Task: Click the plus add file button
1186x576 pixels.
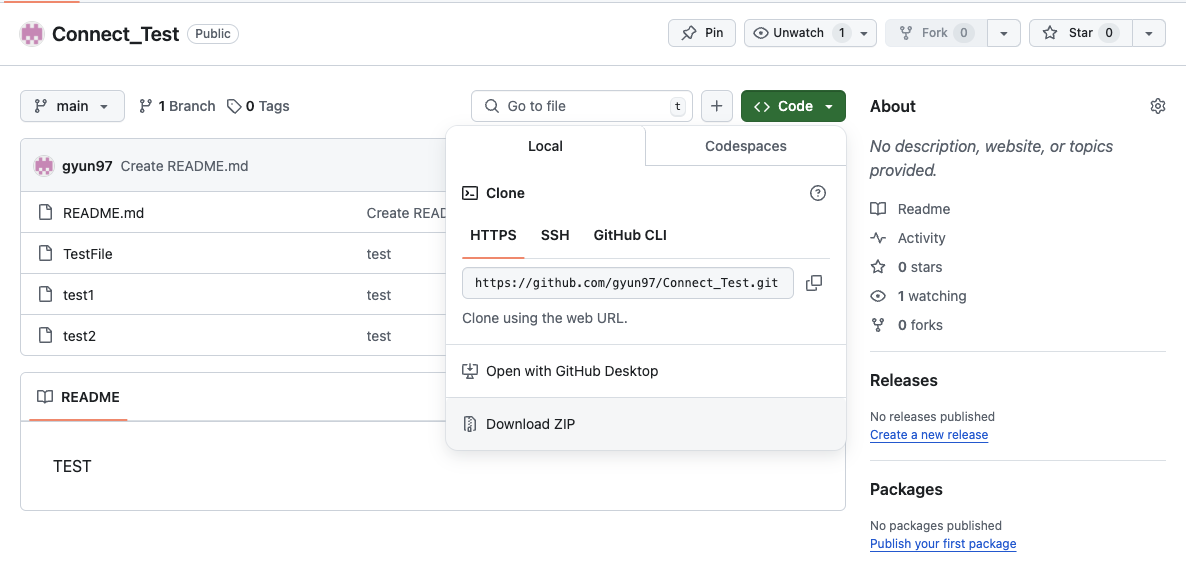Action: pyautogui.click(x=717, y=106)
